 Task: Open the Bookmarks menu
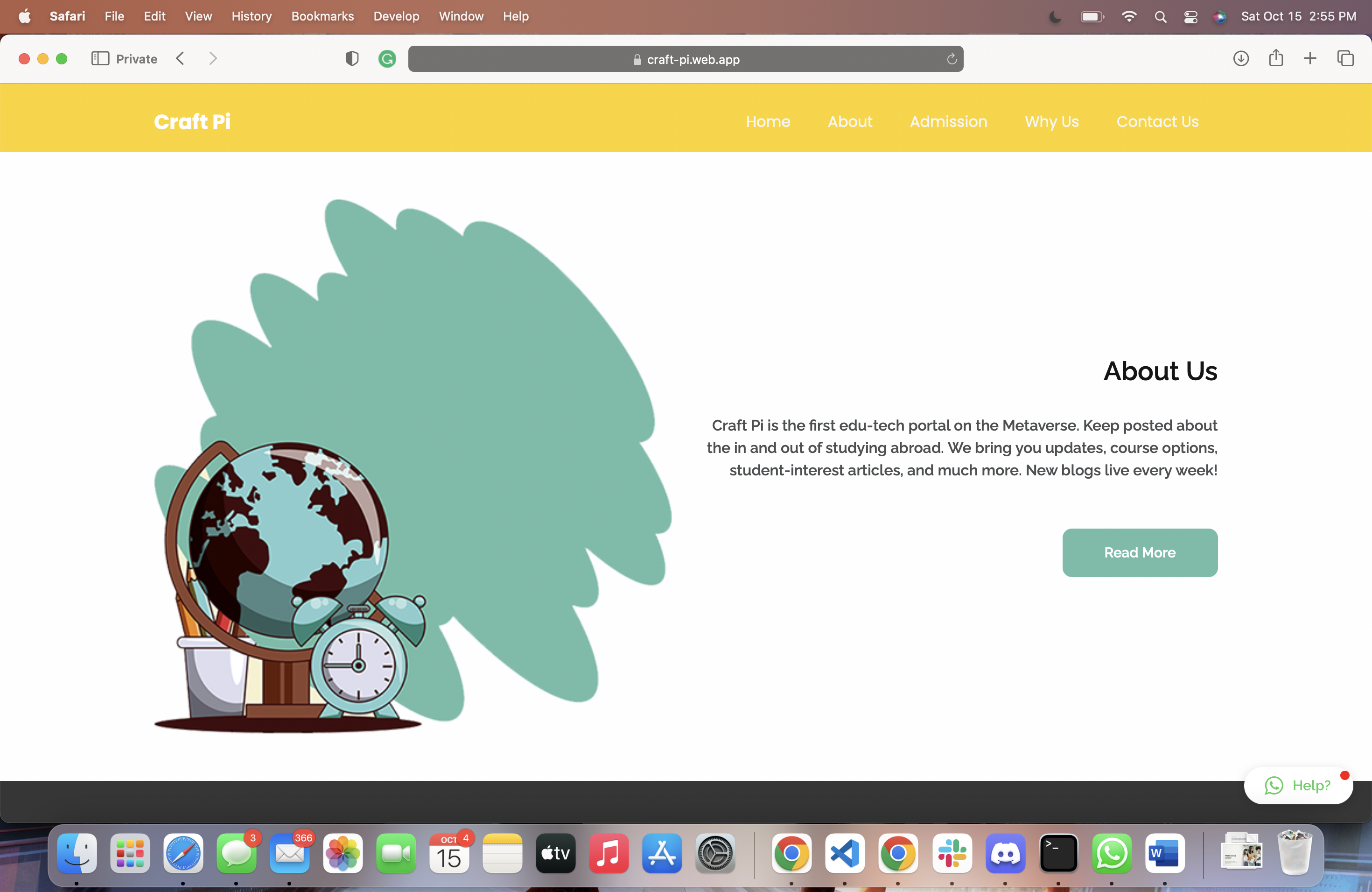click(322, 16)
